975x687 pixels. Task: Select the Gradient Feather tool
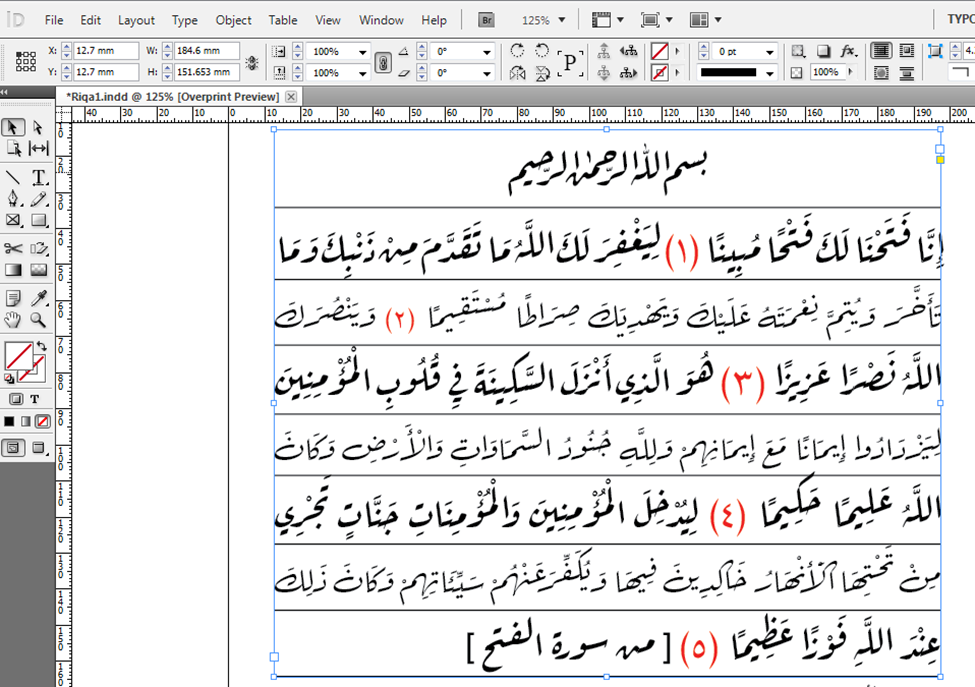(x=39, y=270)
